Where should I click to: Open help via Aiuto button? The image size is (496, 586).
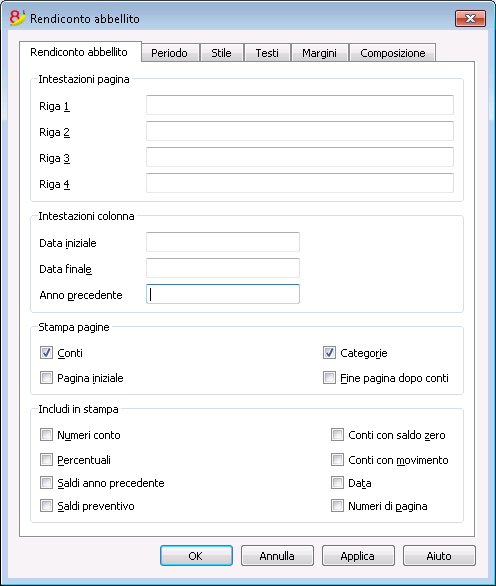(x=439, y=556)
